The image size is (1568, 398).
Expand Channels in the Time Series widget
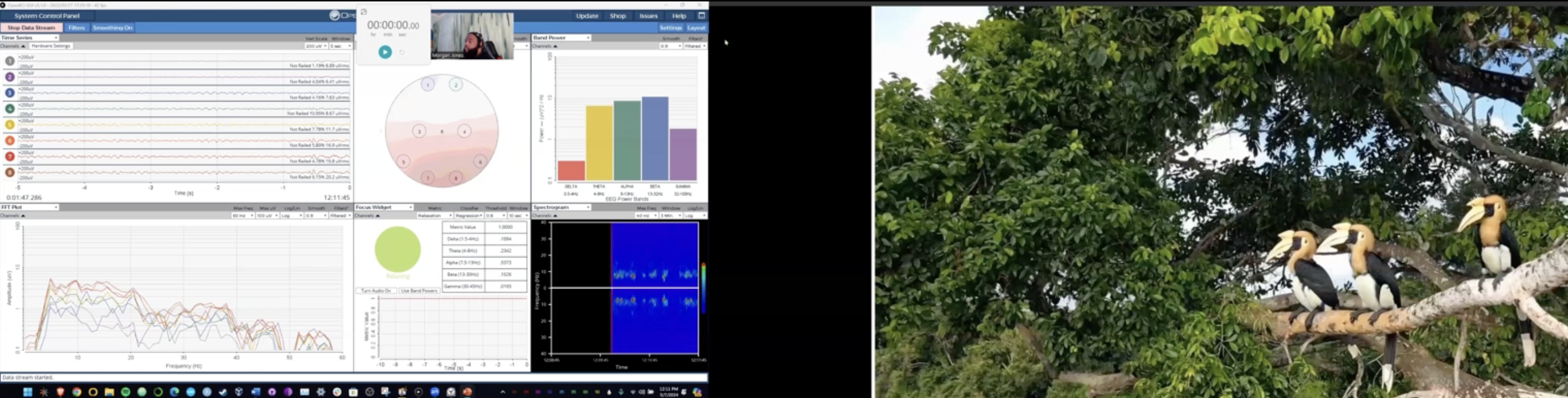point(13,46)
